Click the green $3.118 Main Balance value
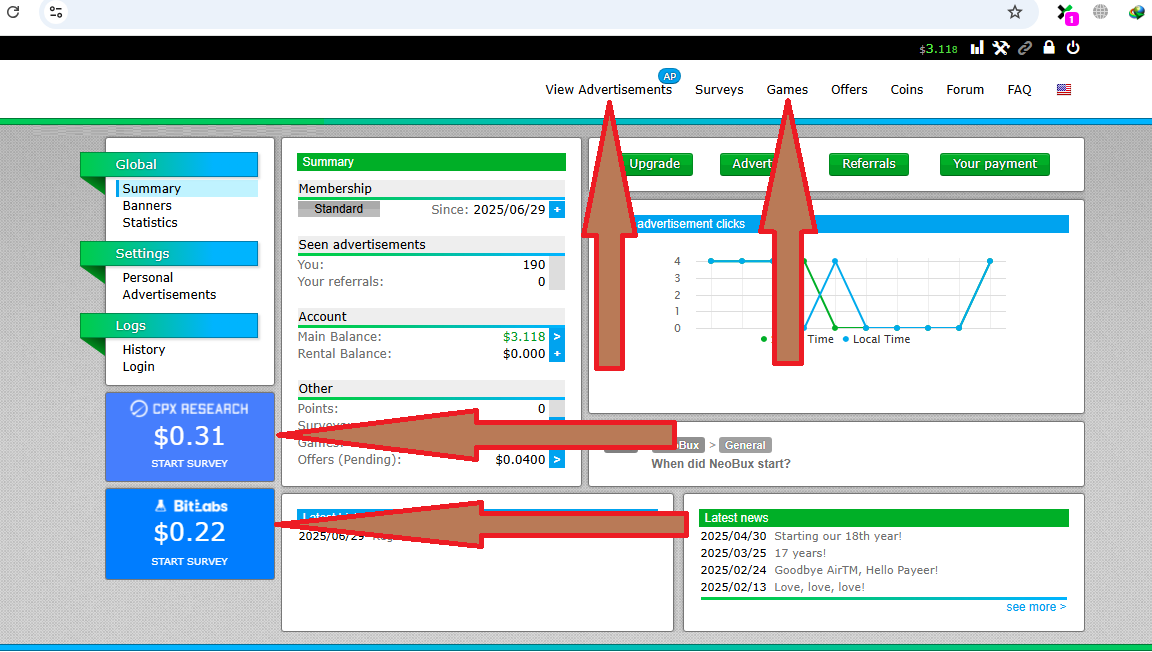 click(x=524, y=337)
